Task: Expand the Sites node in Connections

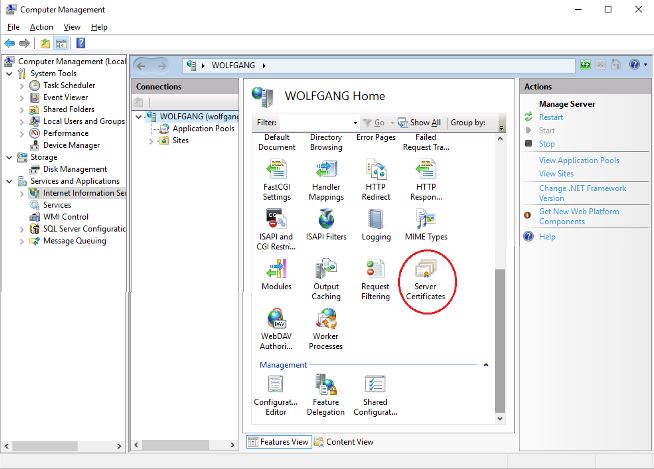Action: pyautogui.click(x=151, y=141)
